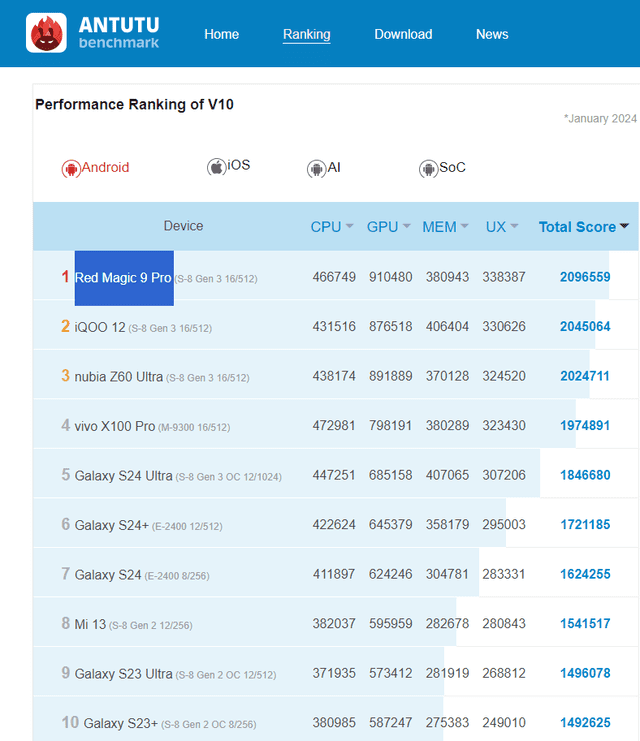Click nubia Z60 Ultra MEM score 370128
The width and height of the screenshot is (640, 741).
pos(447,376)
